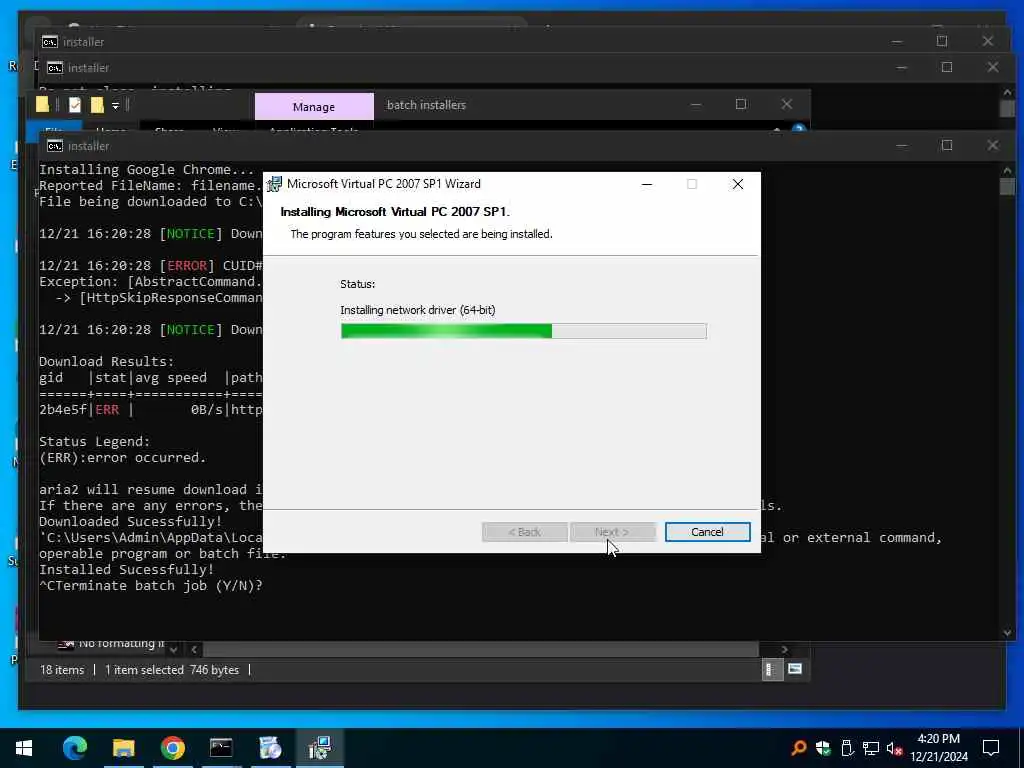Click the scrollbar thumb of front installer console
Screen dimensions: 1024x768
click(x=1006, y=187)
